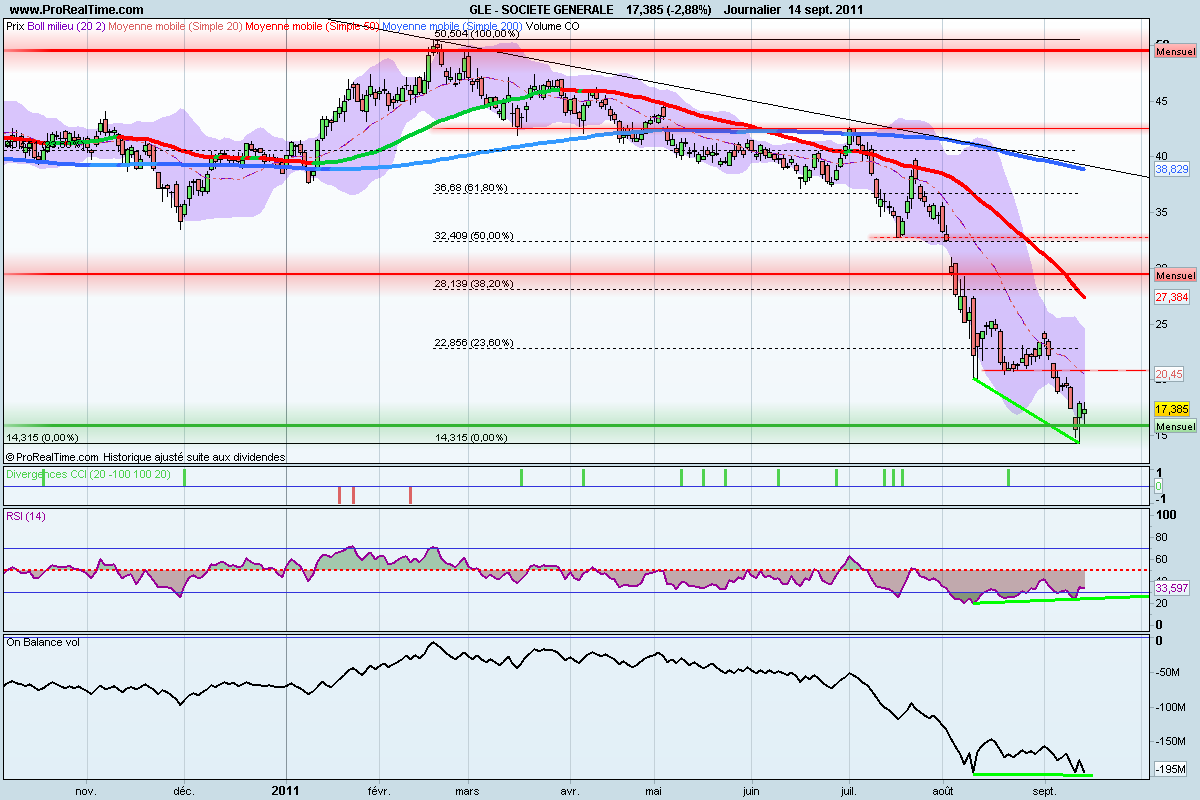The width and height of the screenshot is (1200, 800).
Task: Click the RSI (14) indicator title
Action: tap(25, 516)
